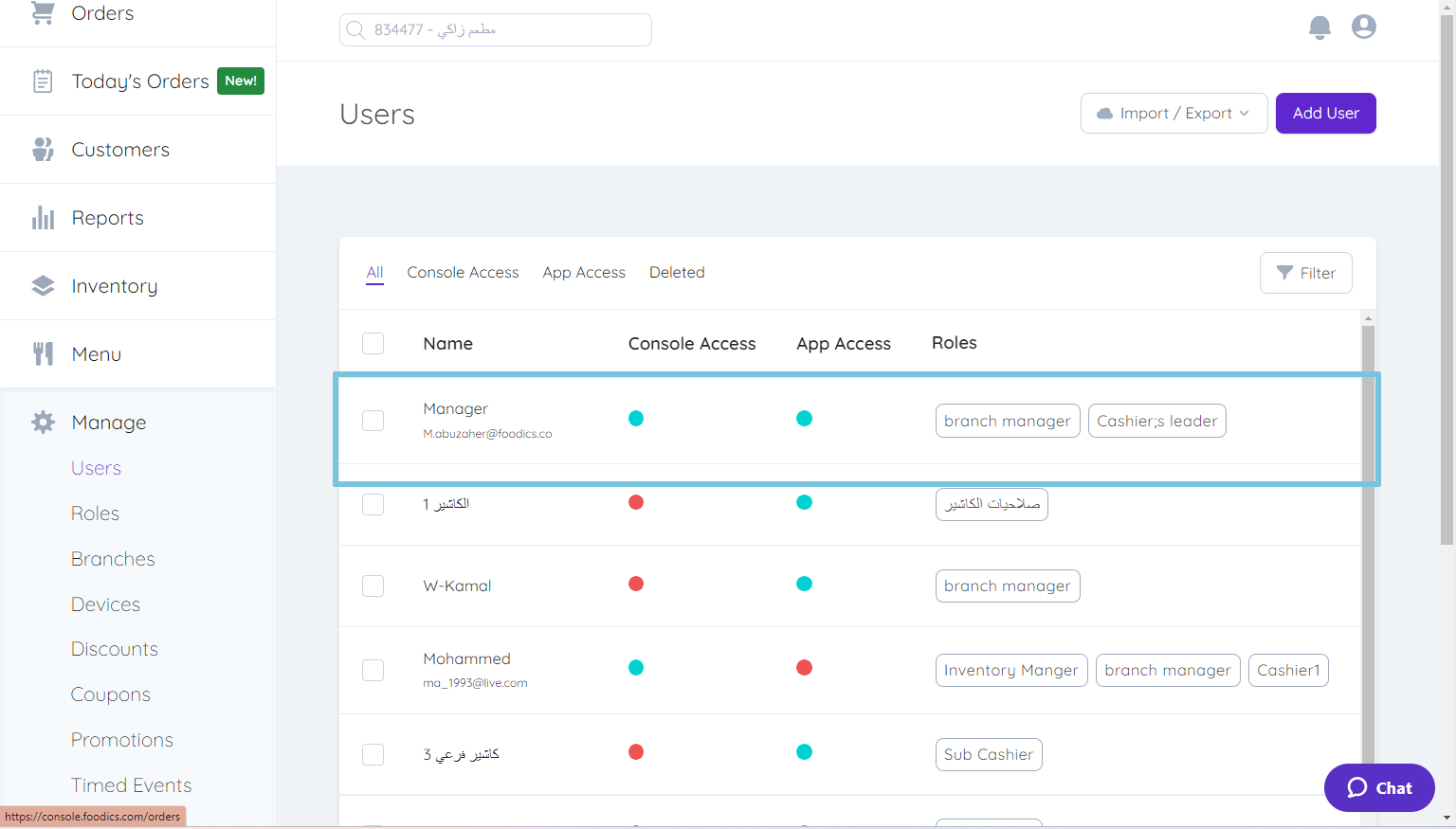Open the Orders cart icon
Image resolution: width=1456 pixels, height=829 pixels.
tap(43, 12)
